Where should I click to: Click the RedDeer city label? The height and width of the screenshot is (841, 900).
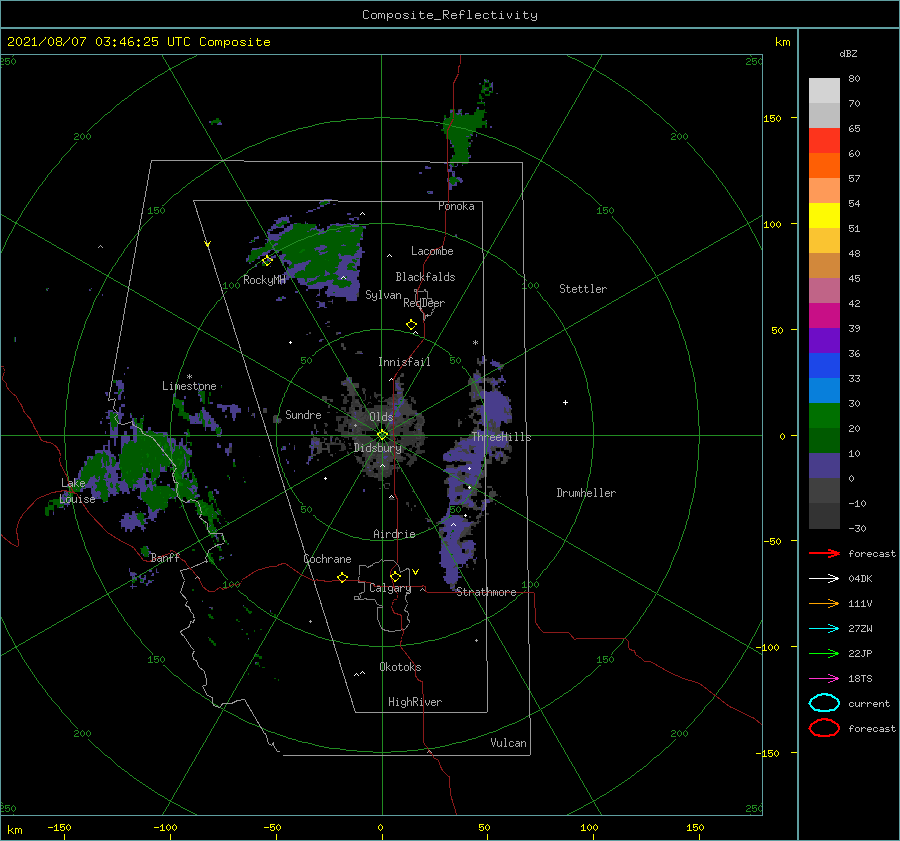[x=424, y=303]
